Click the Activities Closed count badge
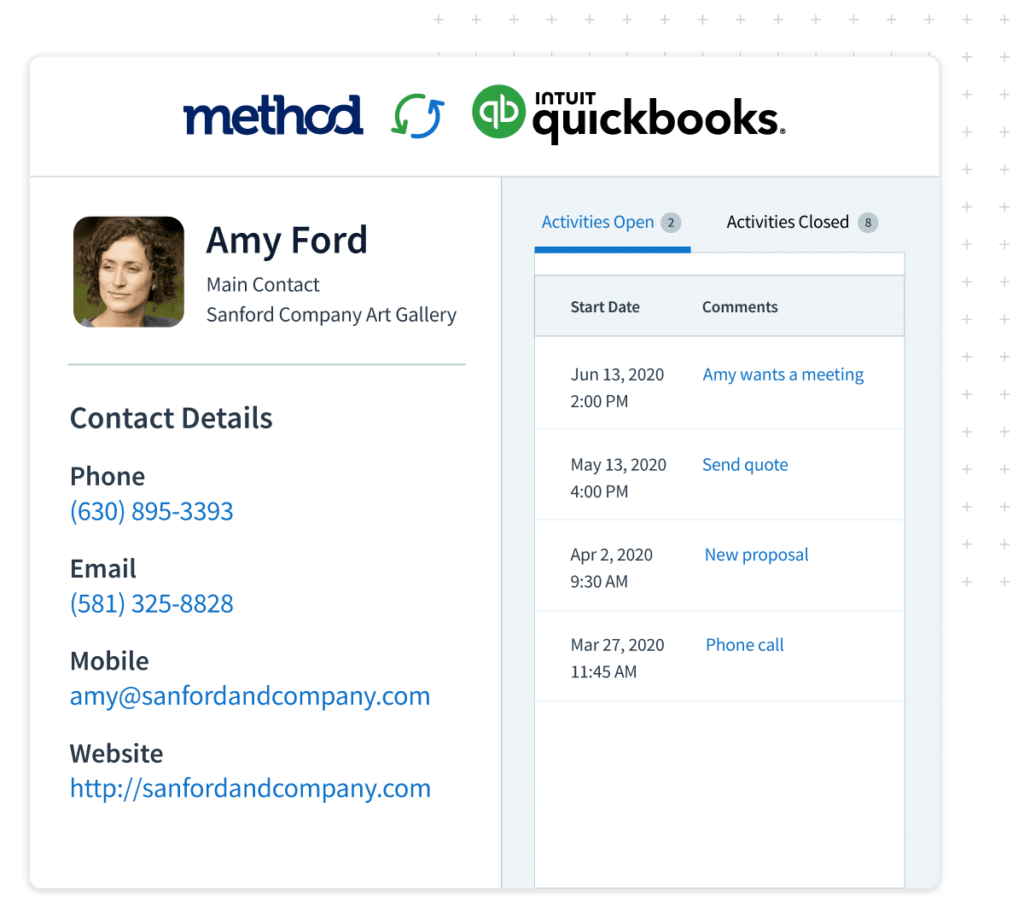 [x=868, y=223]
